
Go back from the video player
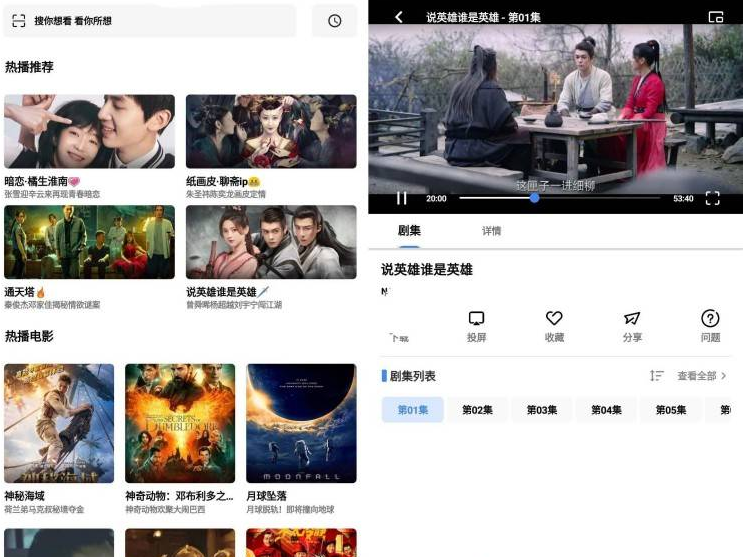399,17
